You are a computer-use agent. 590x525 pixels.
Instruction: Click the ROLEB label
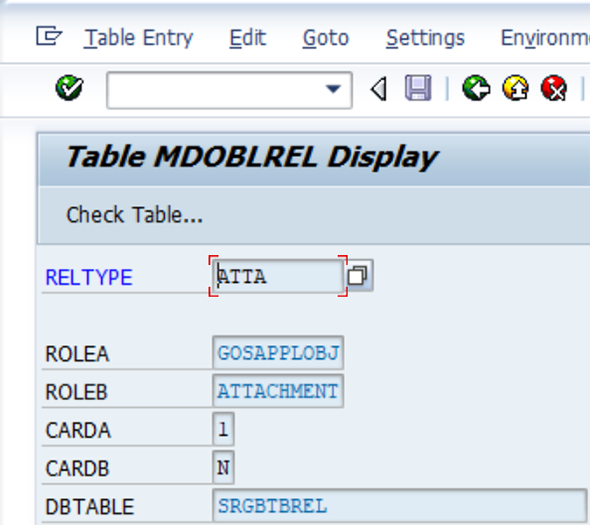(x=76, y=392)
